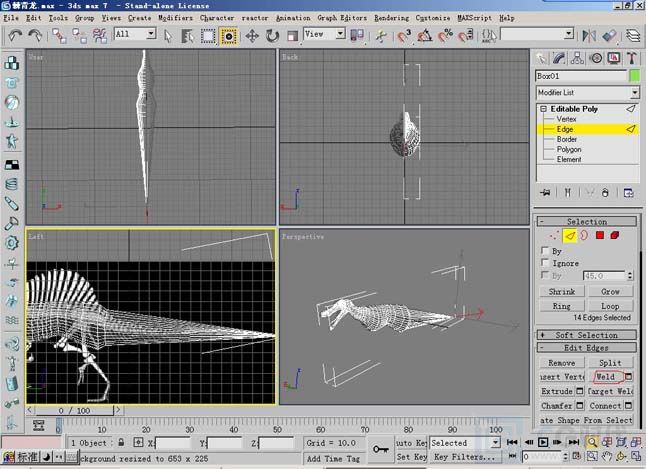Click the Rectangular Selection Region icon
The image size is (646, 469).
(208, 36)
